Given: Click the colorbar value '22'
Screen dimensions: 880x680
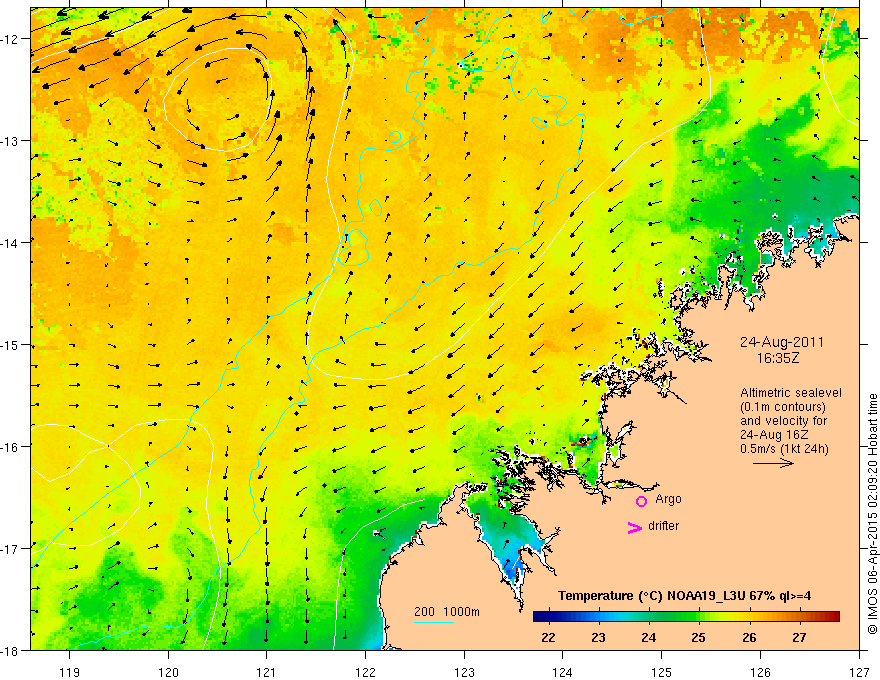Looking at the screenshot, I should [548, 638].
